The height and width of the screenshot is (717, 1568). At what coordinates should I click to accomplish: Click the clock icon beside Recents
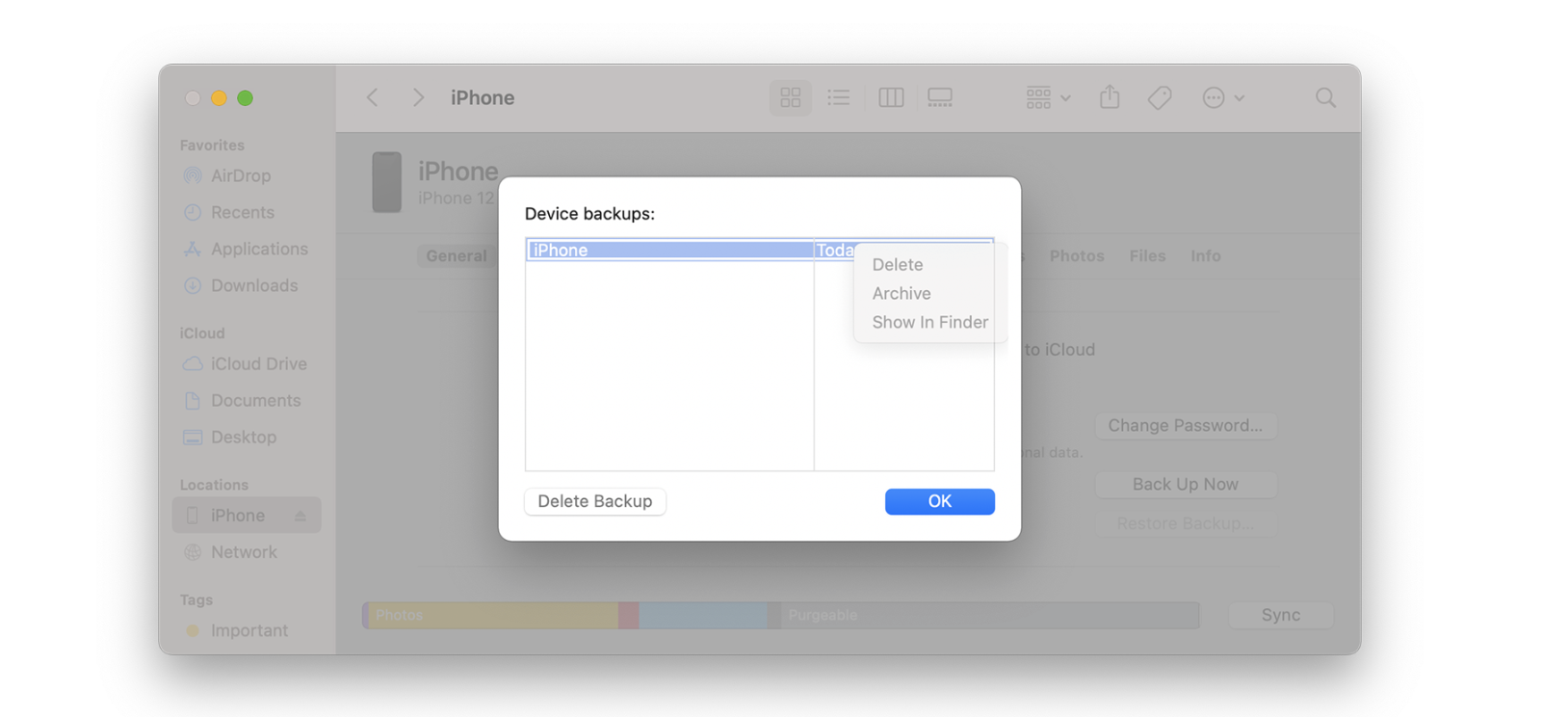coord(193,212)
